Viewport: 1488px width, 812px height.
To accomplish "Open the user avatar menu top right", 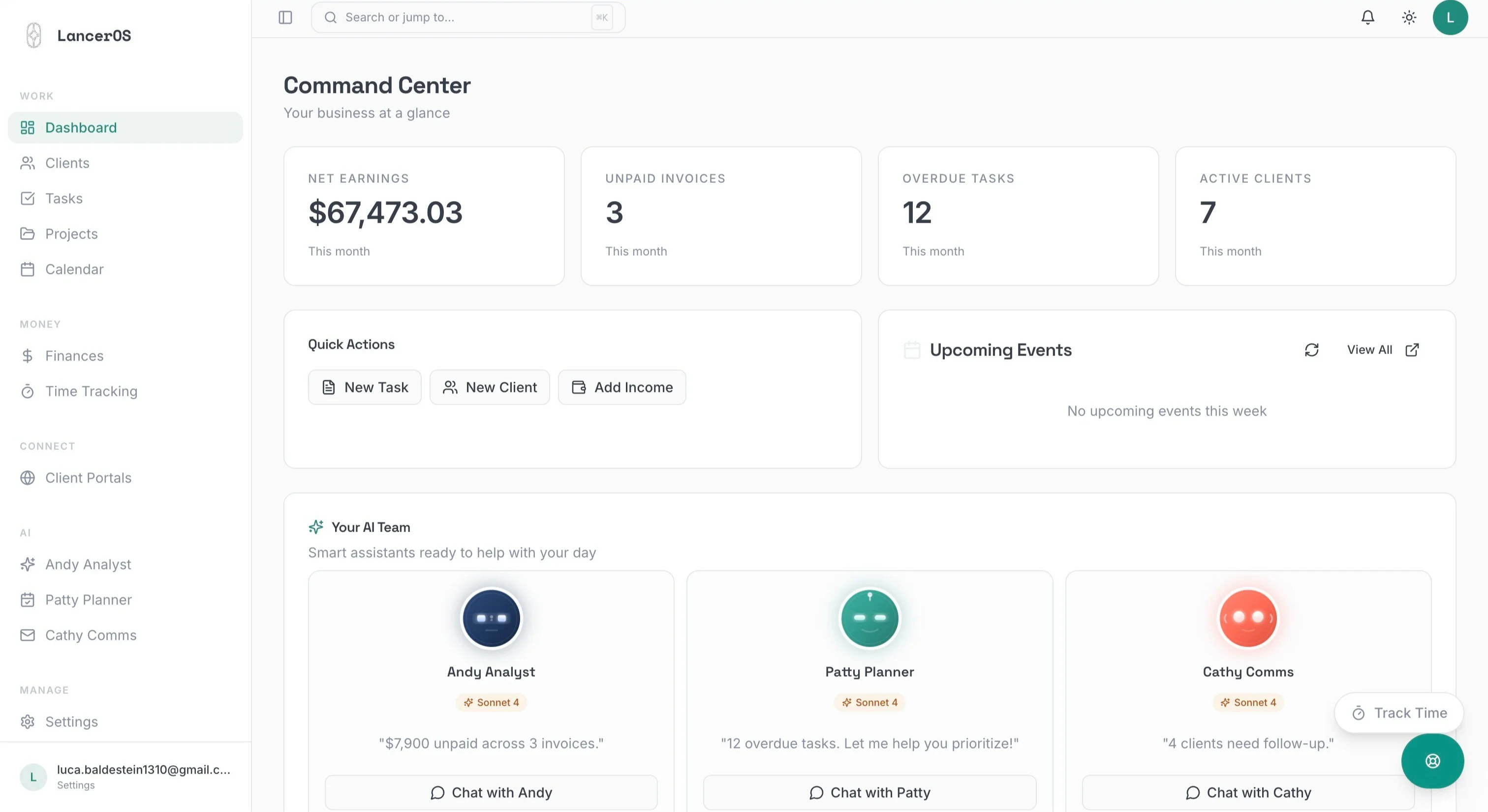I will [1450, 17].
